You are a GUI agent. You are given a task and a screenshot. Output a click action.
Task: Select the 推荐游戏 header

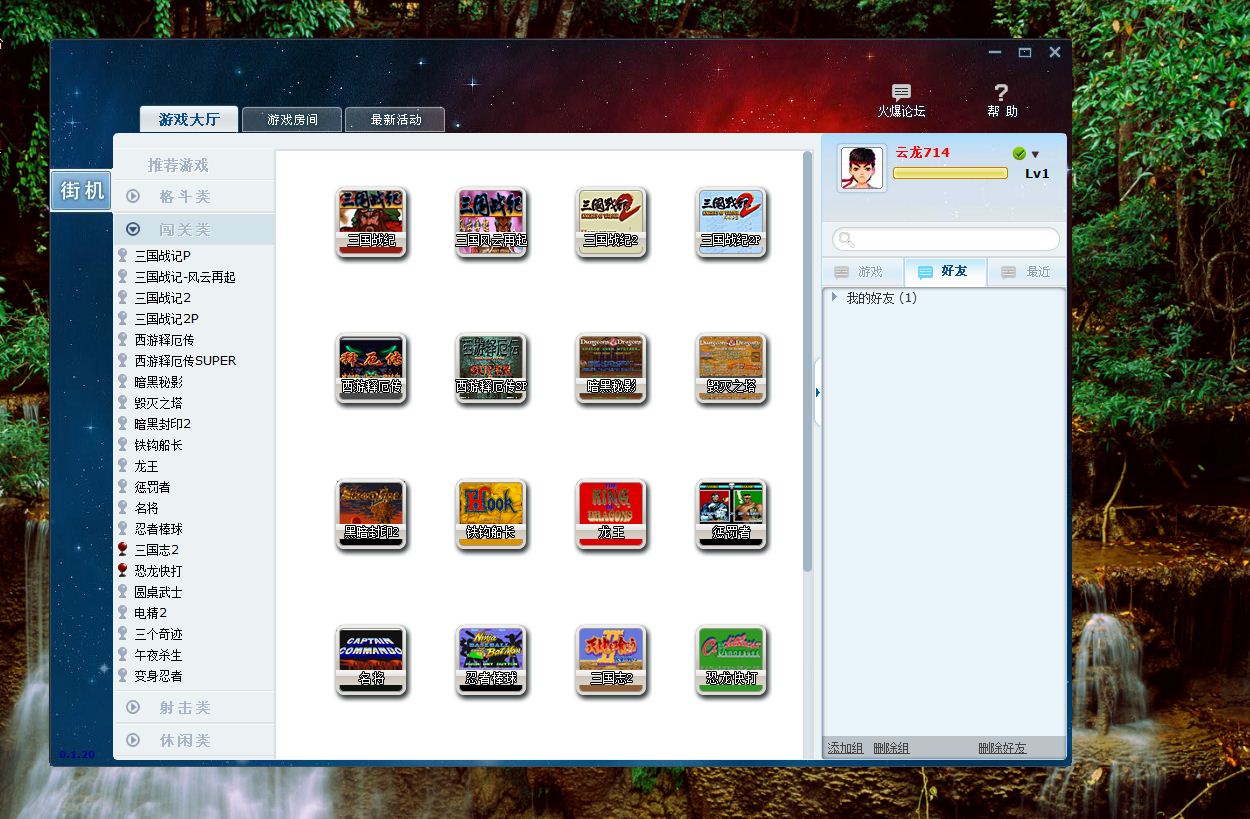(x=178, y=165)
